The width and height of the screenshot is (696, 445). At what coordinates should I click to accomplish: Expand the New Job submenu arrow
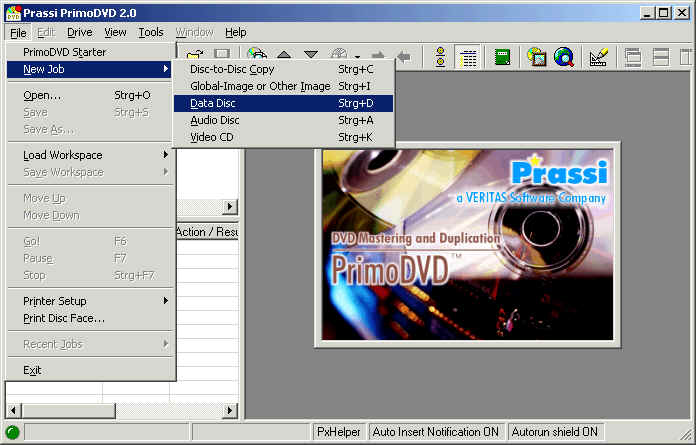point(166,69)
